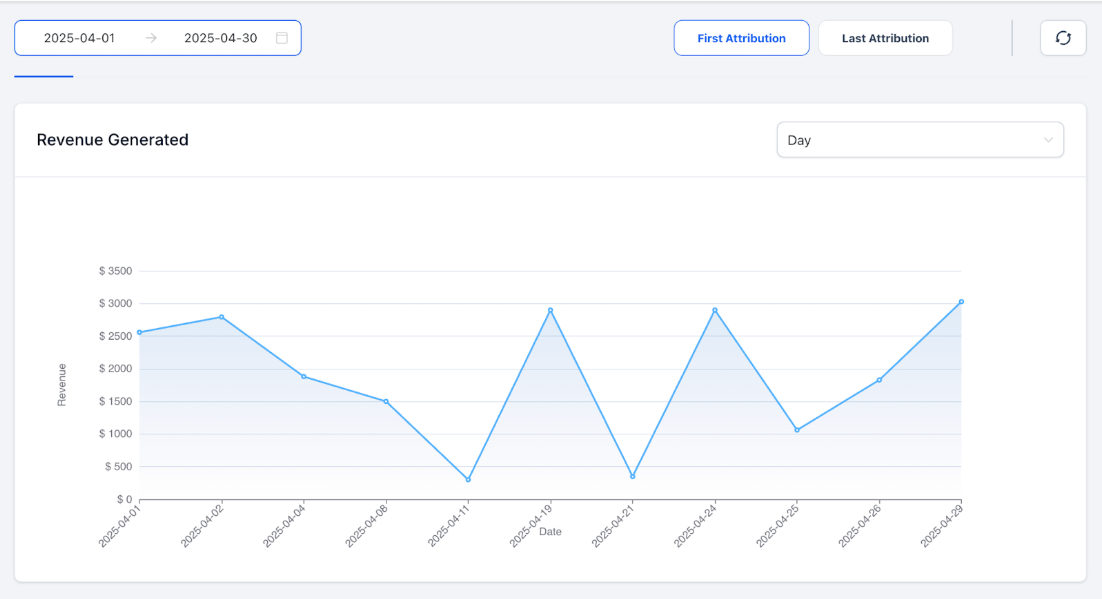Click the $ 1500 axis label

[x=115, y=401]
